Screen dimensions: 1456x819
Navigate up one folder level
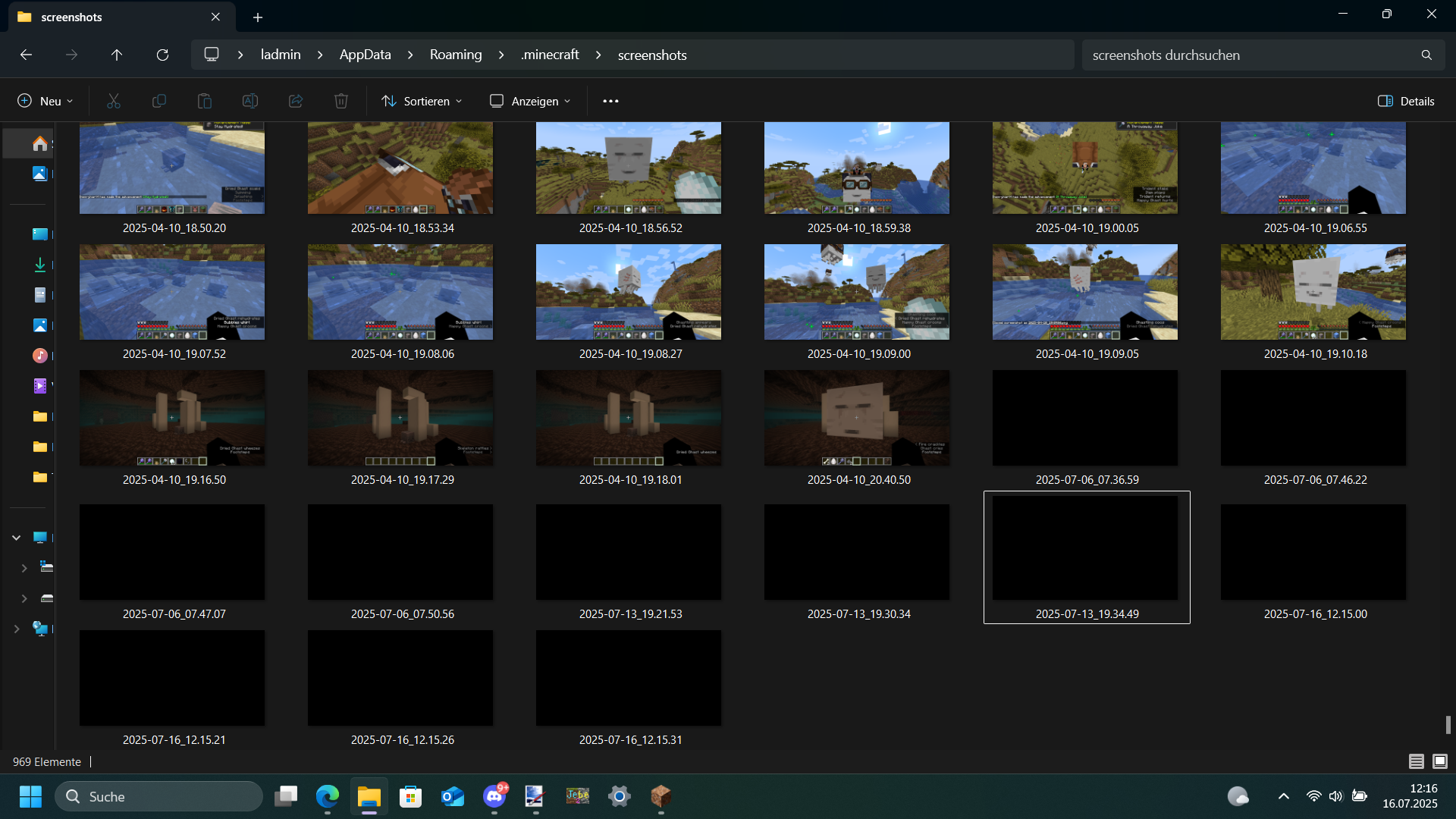click(x=117, y=55)
